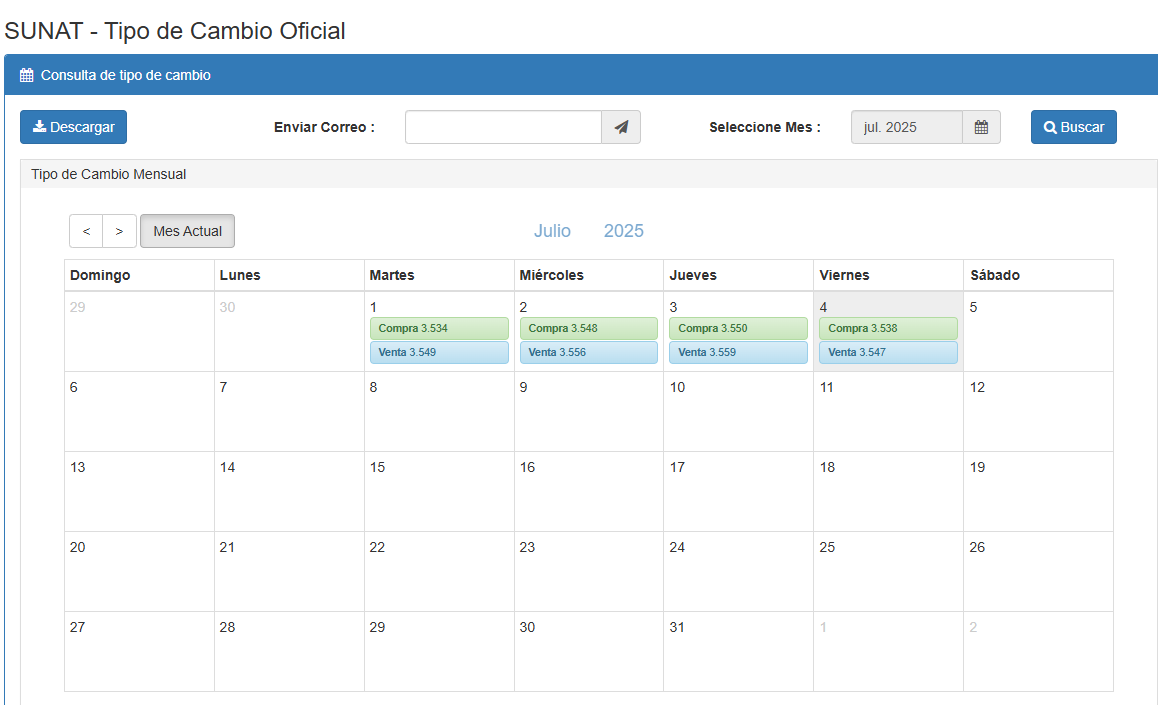1158x705 pixels.
Task: Select Venta 3.549 on July 1
Action: coord(439,352)
